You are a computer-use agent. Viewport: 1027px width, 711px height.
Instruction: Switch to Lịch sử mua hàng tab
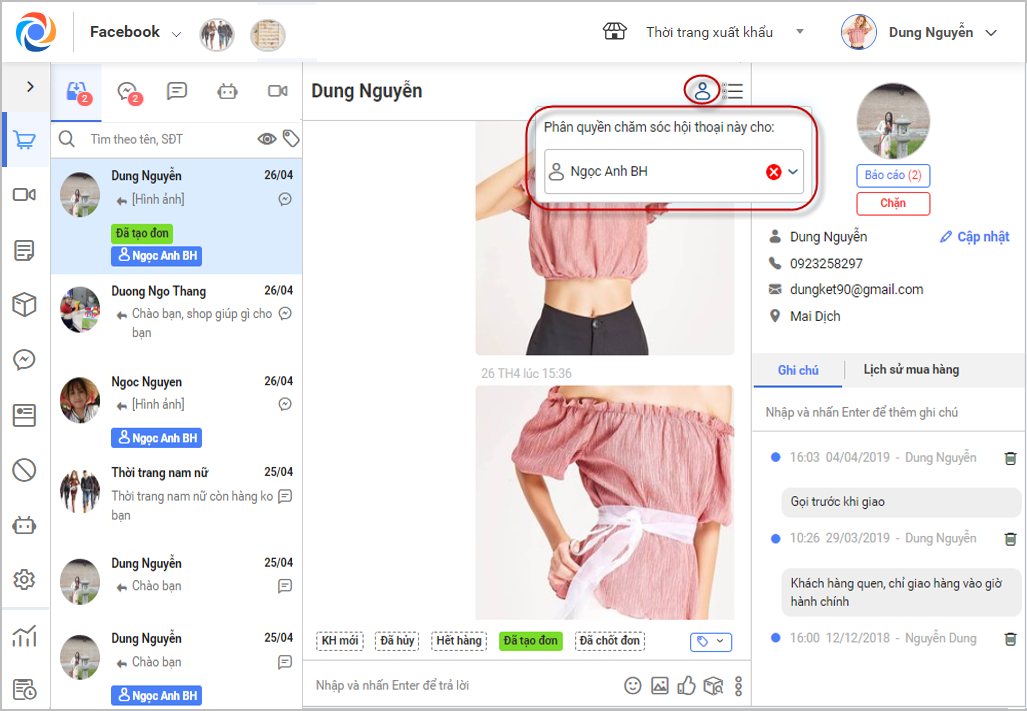tap(911, 369)
